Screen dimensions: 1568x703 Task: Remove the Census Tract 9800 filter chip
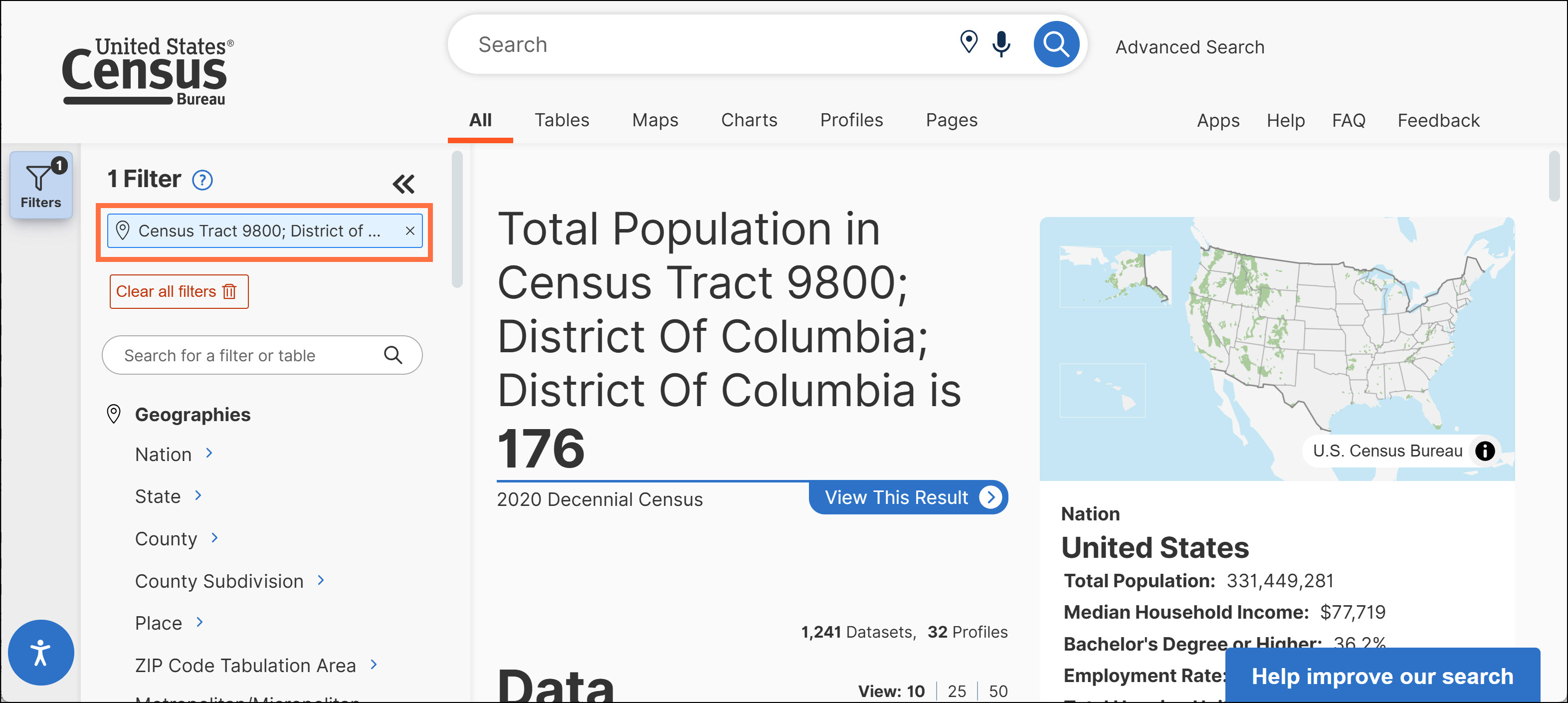pos(410,231)
